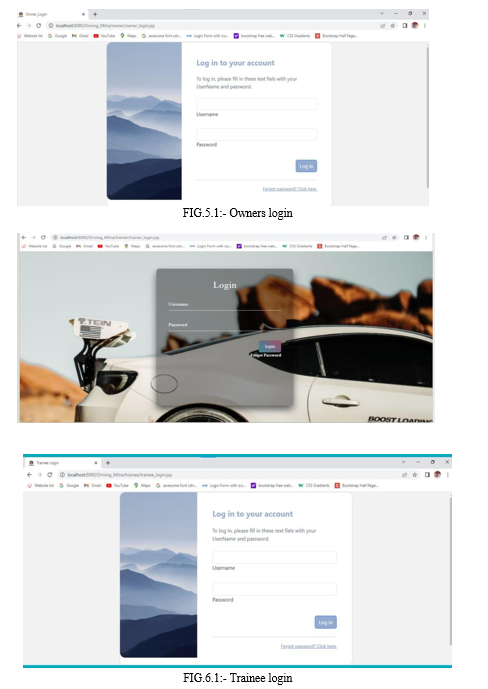Open profile avatar in Owner login browser

coord(415,25)
